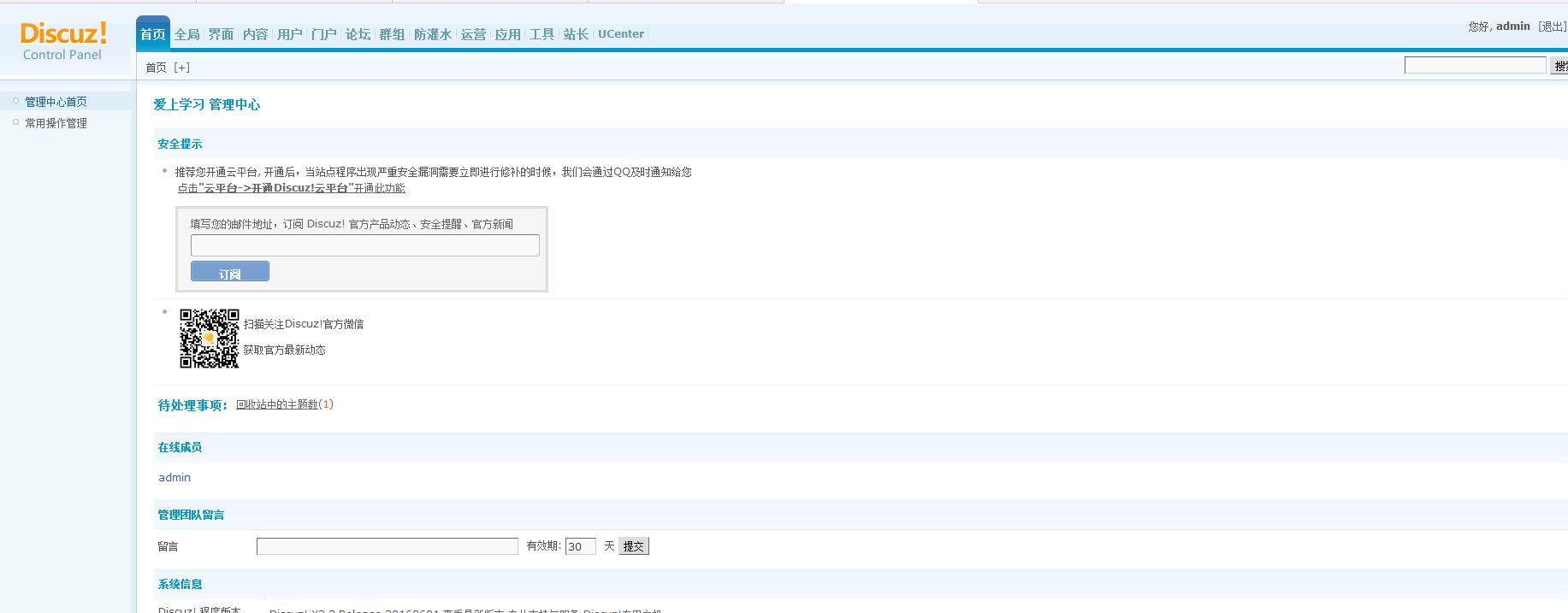Click the 扫描关注Discuz!官方微信 text
1568x613 pixels.
tap(304, 324)
